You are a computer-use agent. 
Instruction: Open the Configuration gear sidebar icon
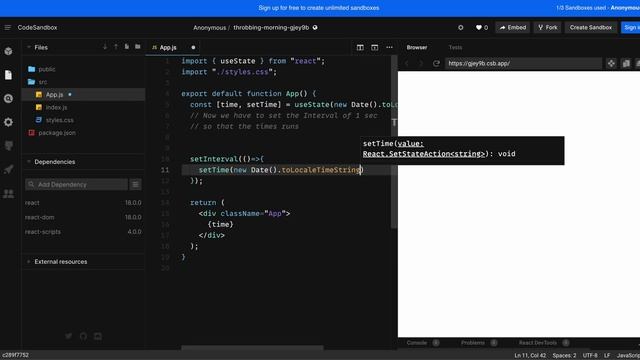[x=8, y=122]
